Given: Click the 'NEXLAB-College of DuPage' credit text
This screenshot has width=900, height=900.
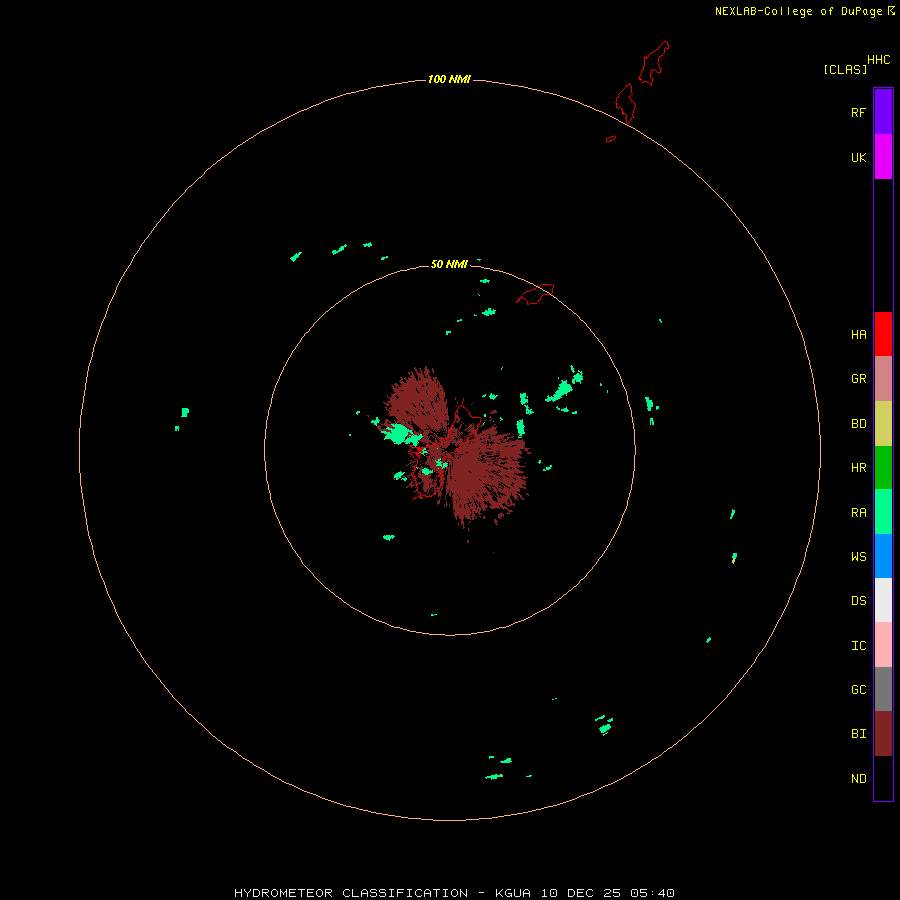Looking at the screenshot, I should point(798,11).
